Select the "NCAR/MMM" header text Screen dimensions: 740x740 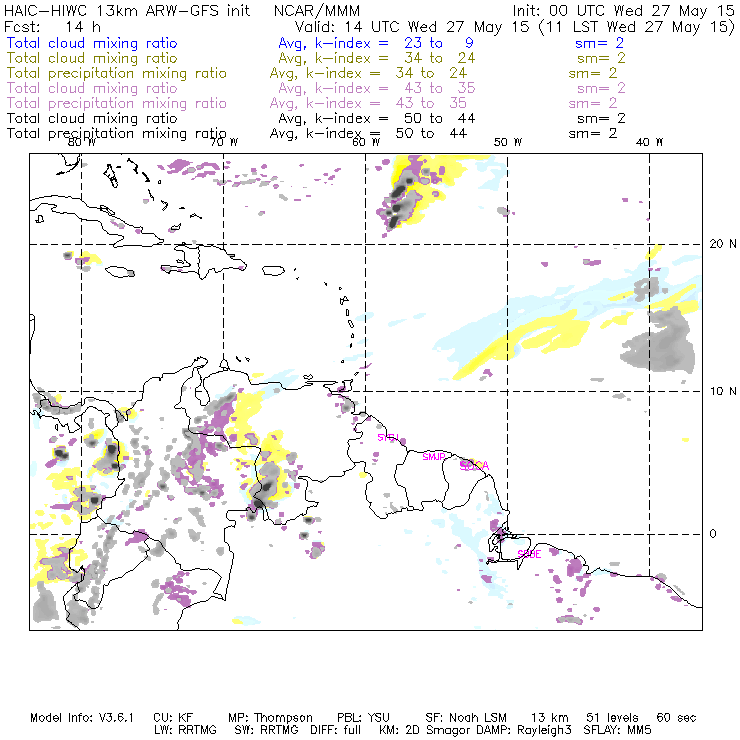[317, 11]
